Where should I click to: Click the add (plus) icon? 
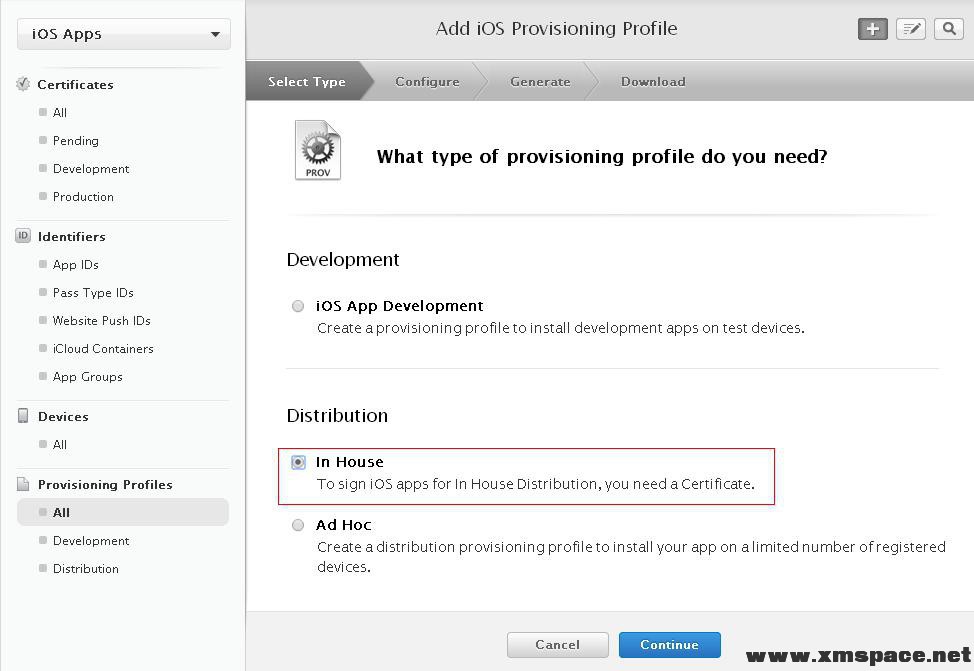point(873,29)
